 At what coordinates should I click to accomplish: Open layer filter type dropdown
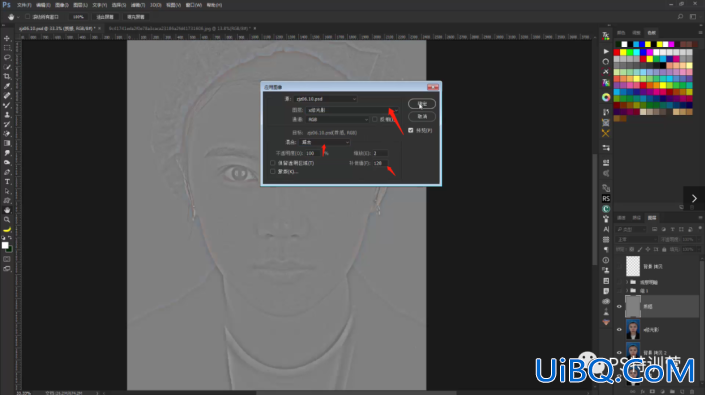click(631, 229)
